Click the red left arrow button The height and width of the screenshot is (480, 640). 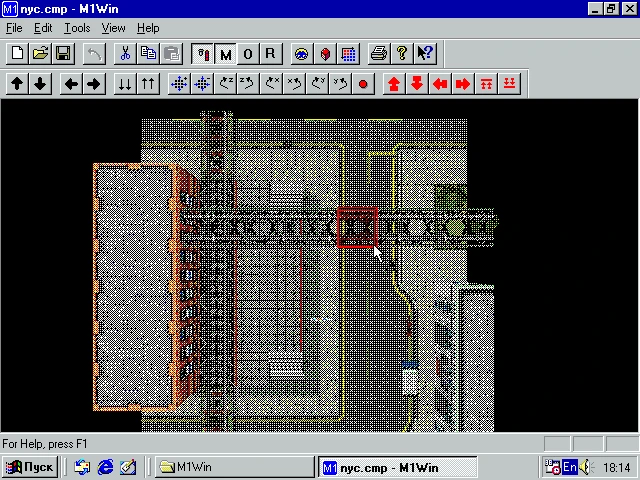point(440,84)
